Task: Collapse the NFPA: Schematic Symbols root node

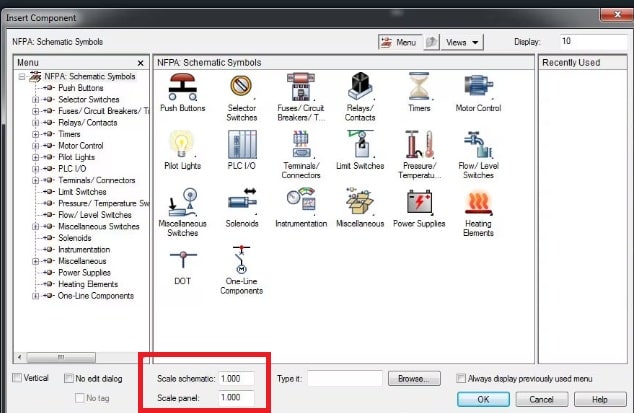Action: [22, 76]
